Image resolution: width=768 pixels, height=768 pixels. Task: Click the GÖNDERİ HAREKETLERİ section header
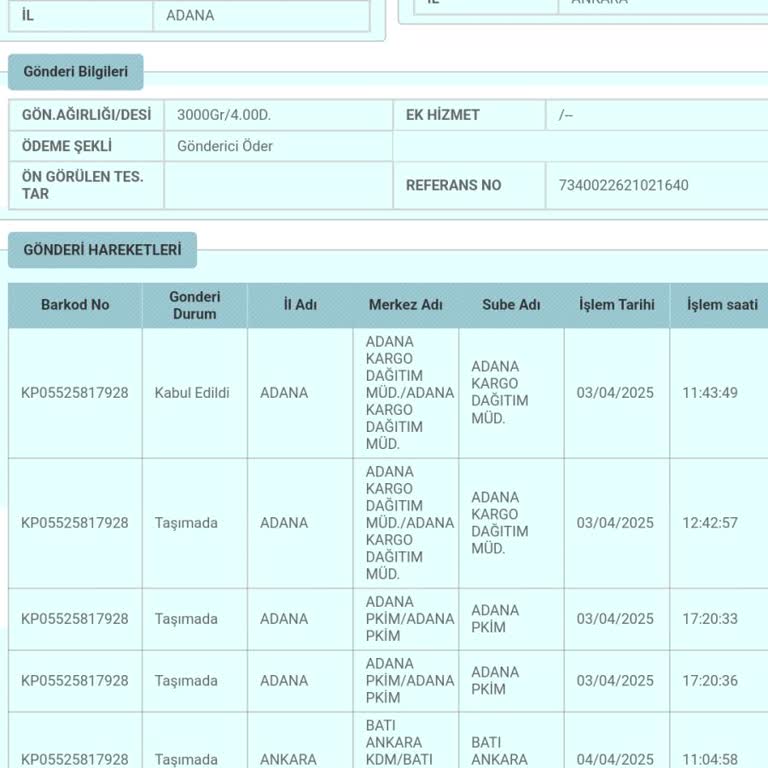102,250
